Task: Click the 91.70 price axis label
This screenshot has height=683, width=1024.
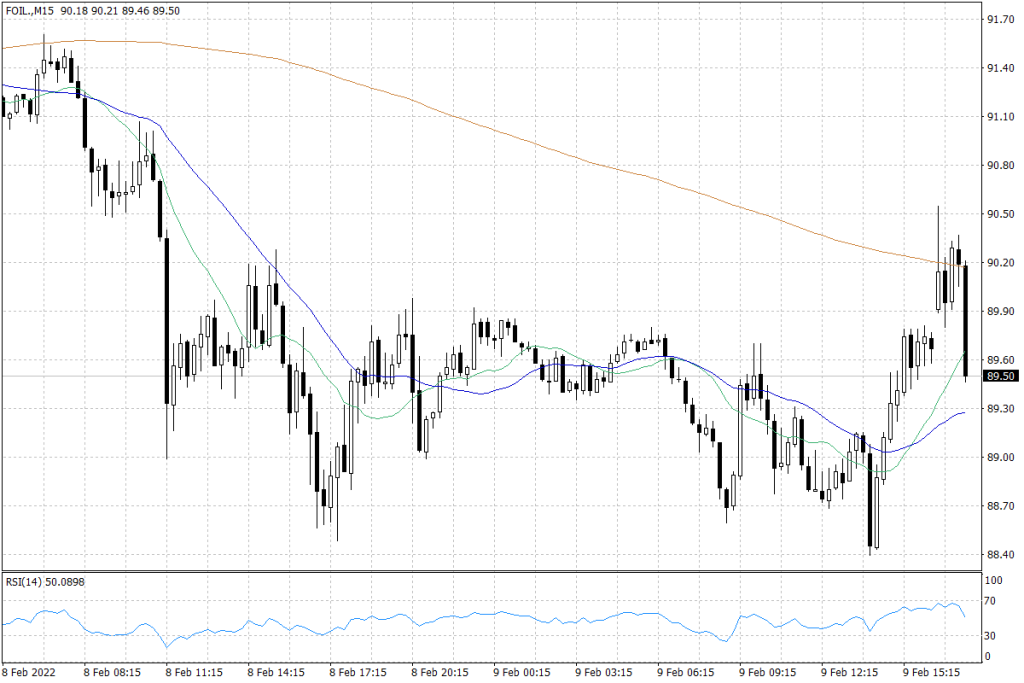Action: tap(1001, 19)
